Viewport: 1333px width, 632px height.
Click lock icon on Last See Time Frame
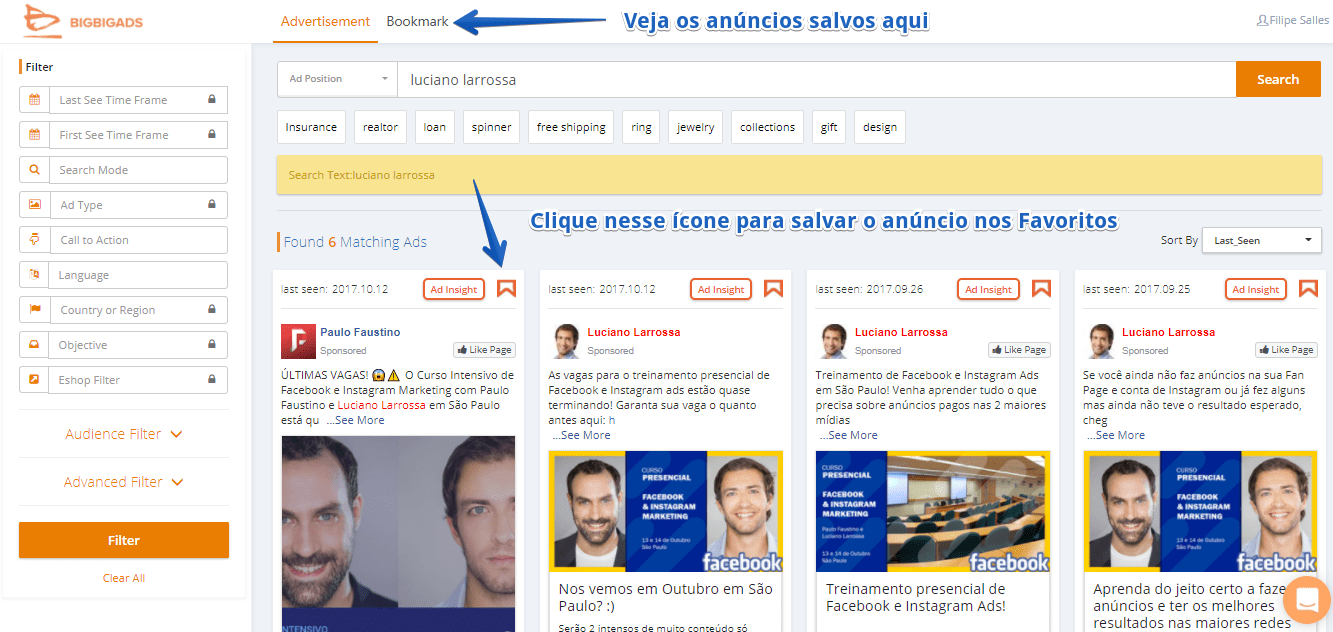pos(212,100)
